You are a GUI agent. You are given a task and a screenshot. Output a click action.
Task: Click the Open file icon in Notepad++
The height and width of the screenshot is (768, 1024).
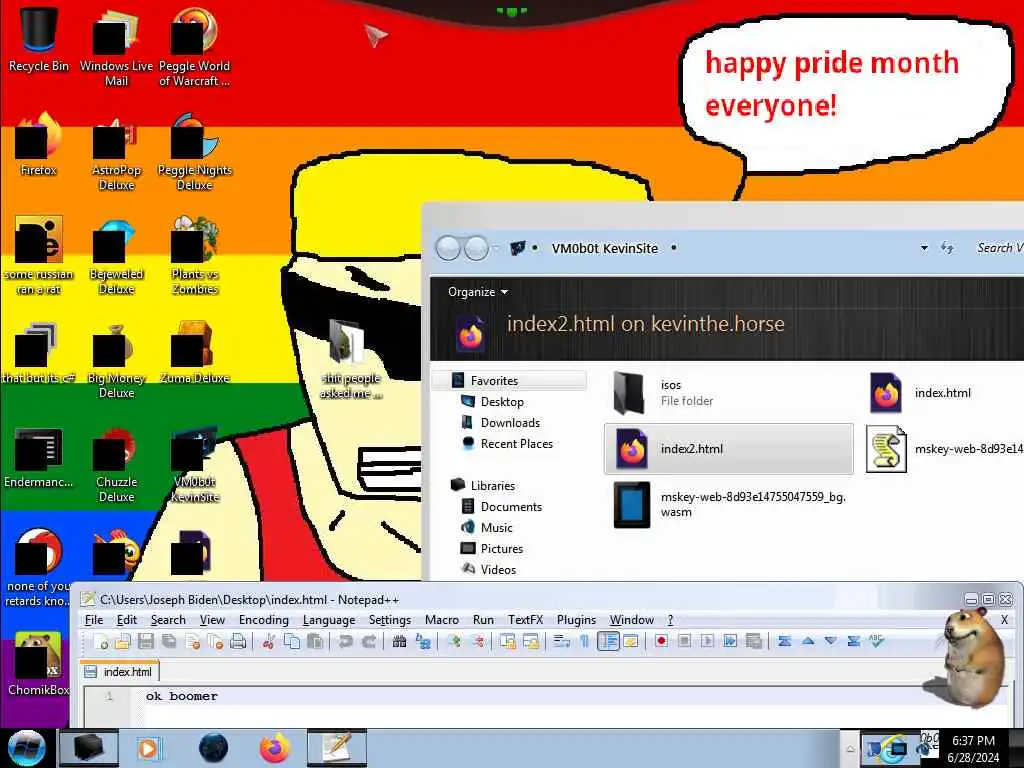[x=123, y=642]
